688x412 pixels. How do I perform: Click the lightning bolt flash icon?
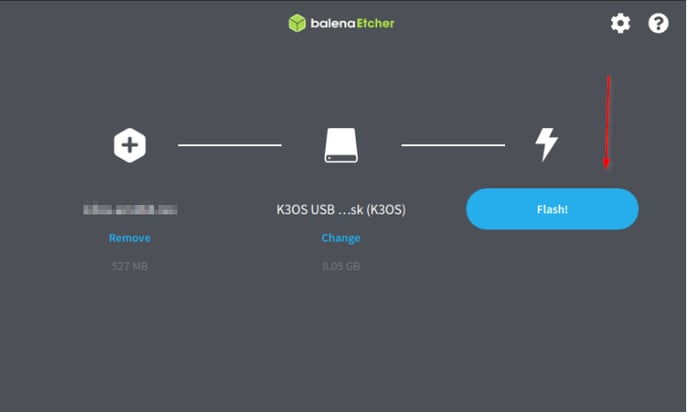pyautogui.click(x=546, y=144)
